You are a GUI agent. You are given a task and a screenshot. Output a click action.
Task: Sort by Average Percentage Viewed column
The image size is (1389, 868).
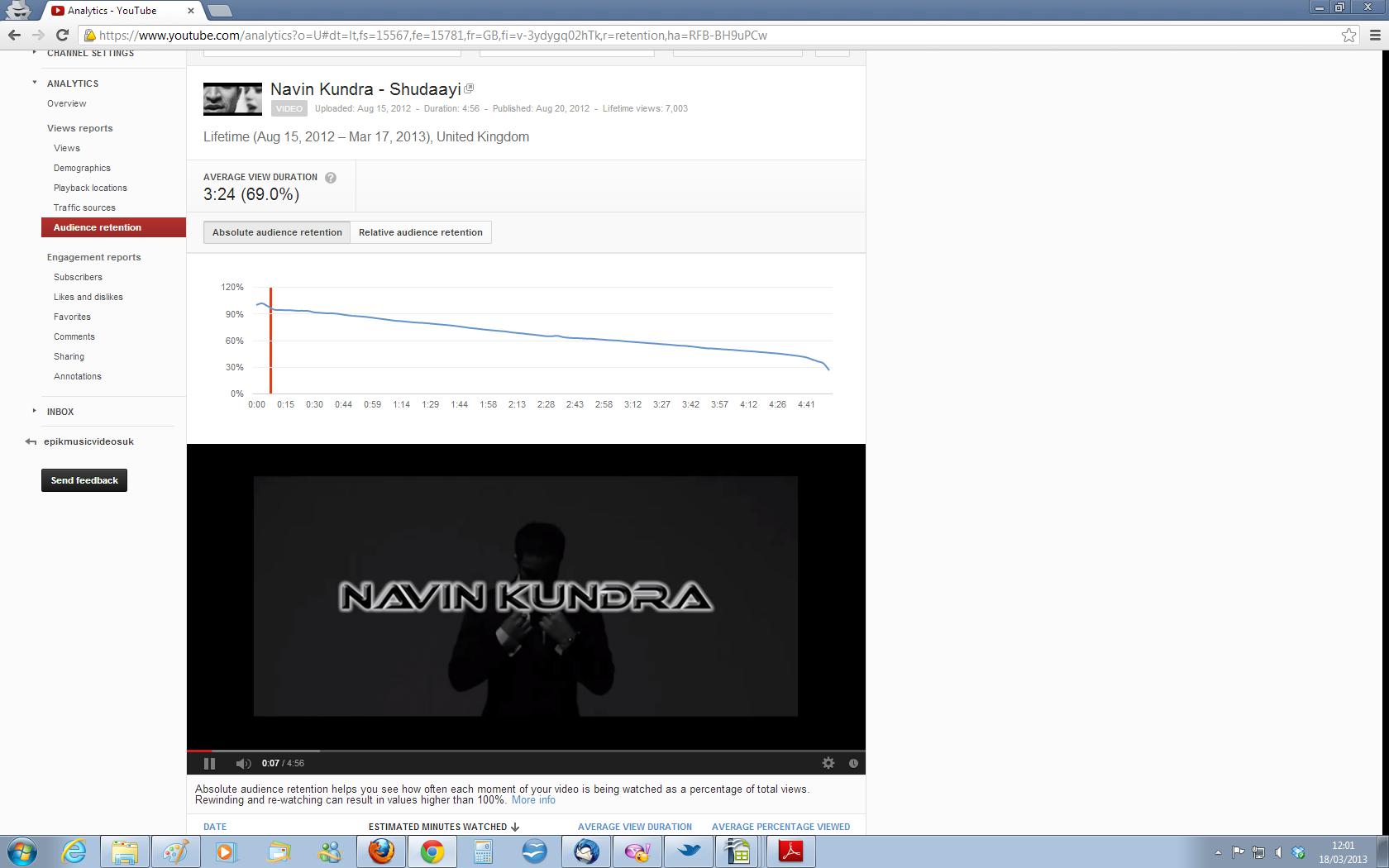[780, 827]
